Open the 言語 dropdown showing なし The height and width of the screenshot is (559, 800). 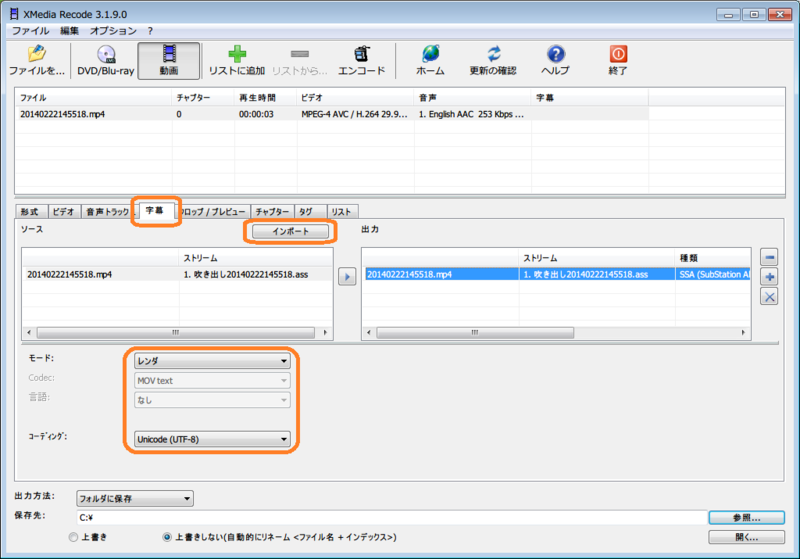(212, 400)
